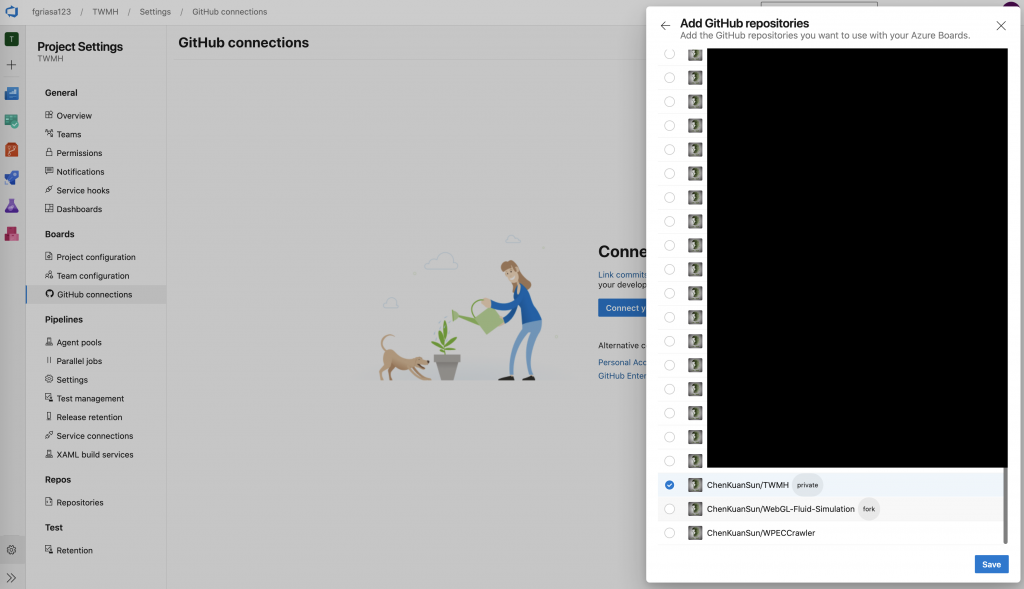Select ChenKuanSun/WPECCrawler checkbox
Image resolution: width=1024 pixels, height=589 pixels.
pyautogui.click(x=669, y=533)
